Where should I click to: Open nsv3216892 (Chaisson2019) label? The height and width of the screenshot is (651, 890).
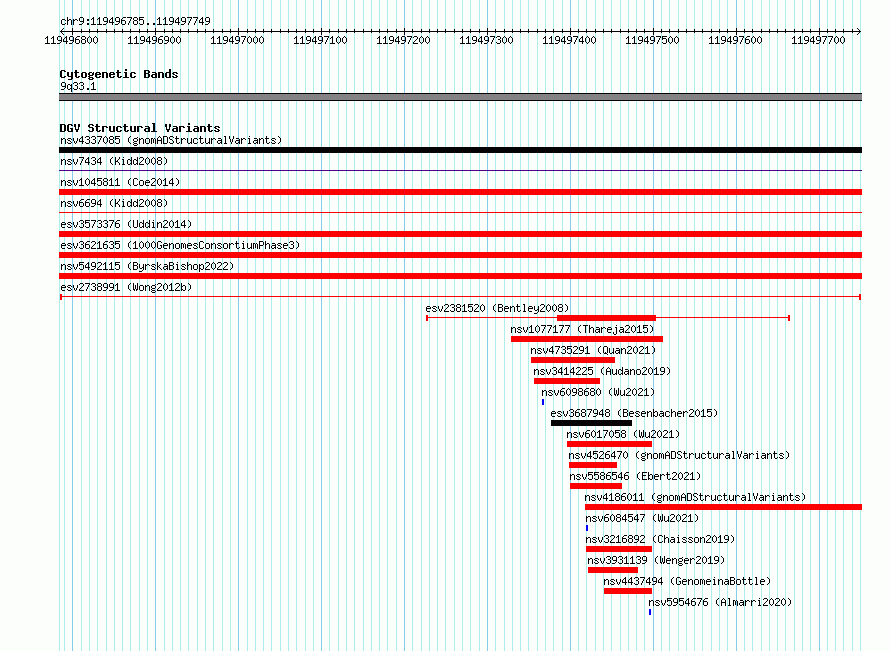point(660,539)
